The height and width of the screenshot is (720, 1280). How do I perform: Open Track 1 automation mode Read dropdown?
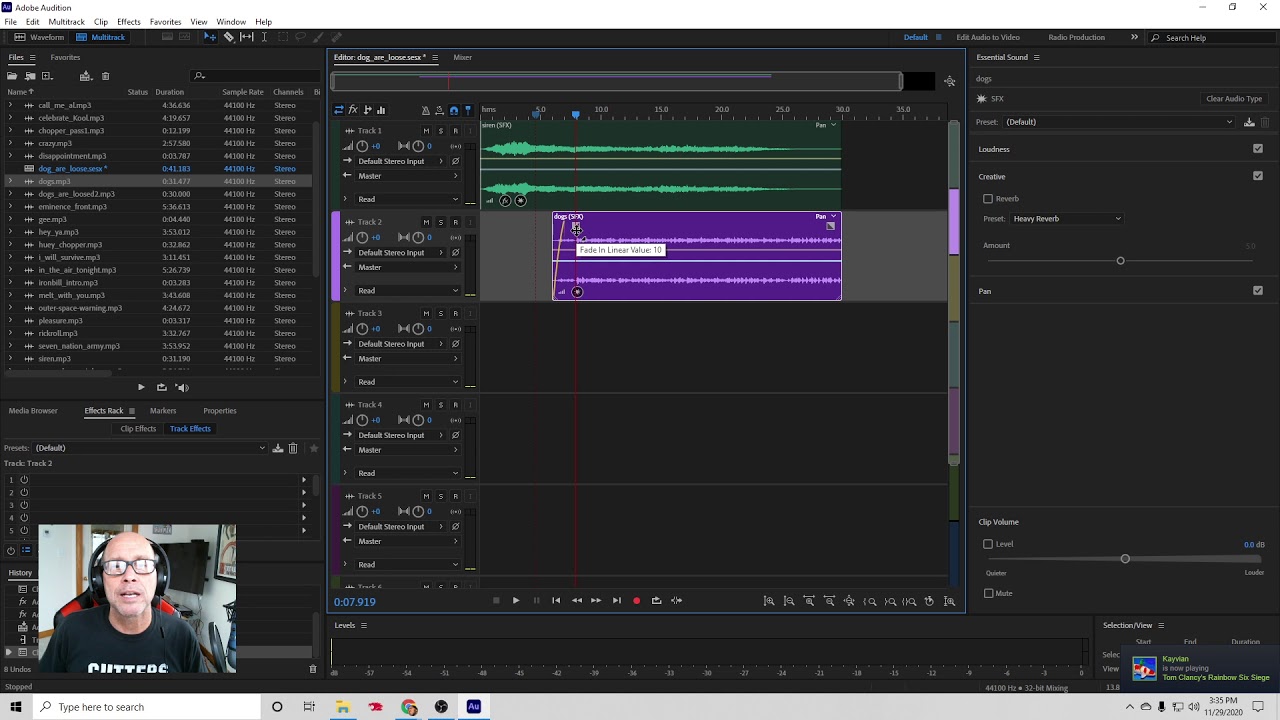408,199
